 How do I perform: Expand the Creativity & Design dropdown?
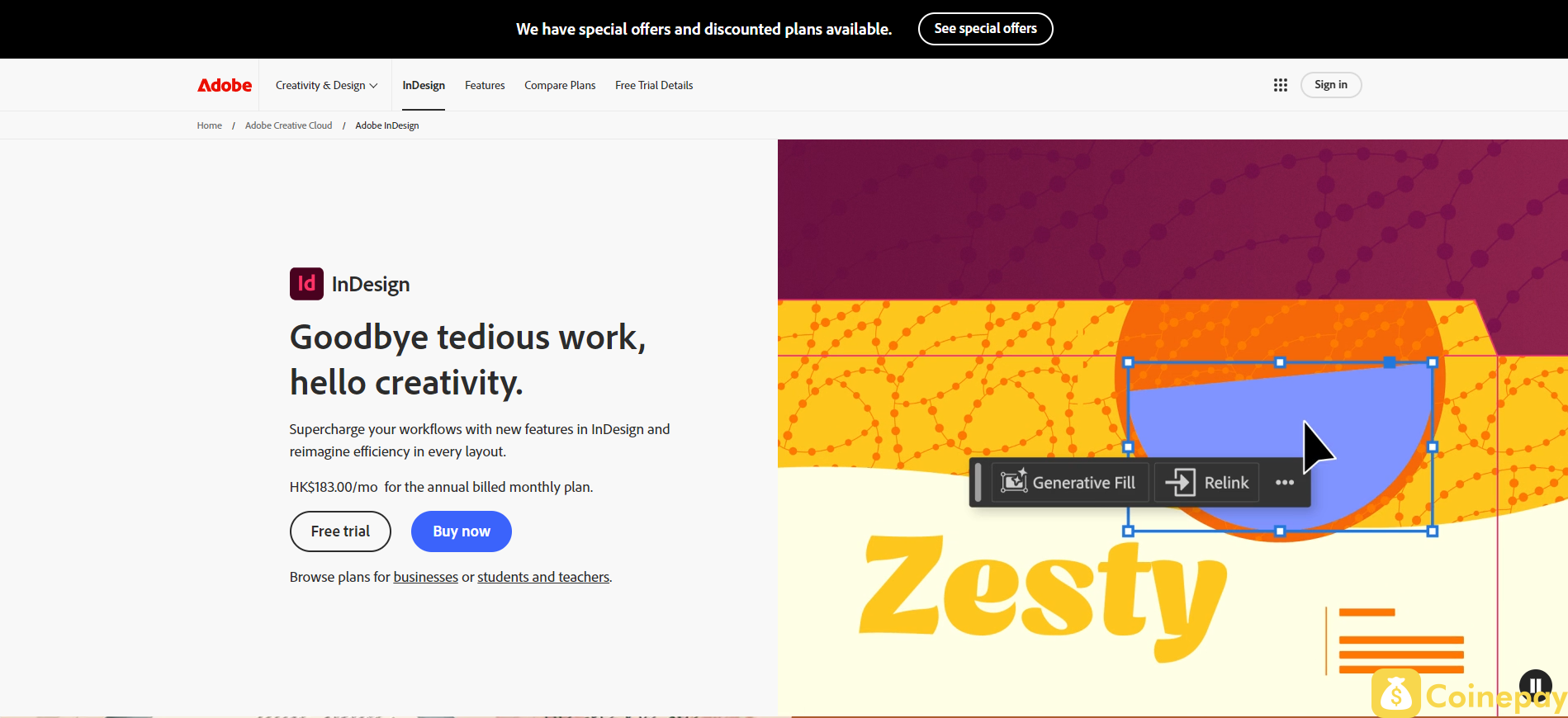(326, 85)
